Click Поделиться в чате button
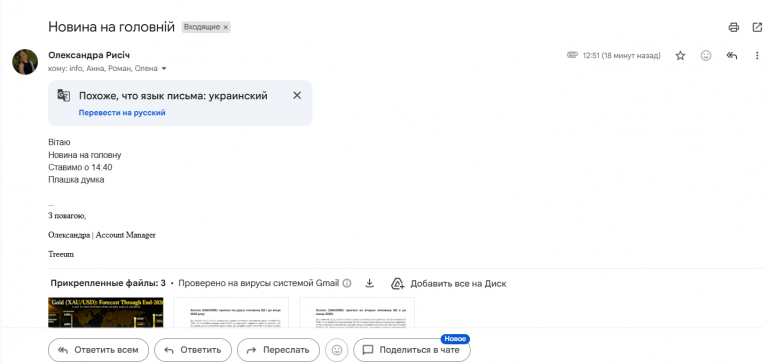 pos(412,350)
